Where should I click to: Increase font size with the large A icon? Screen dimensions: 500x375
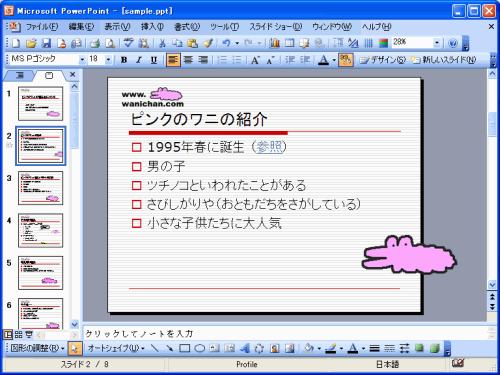tap(255, 60)
